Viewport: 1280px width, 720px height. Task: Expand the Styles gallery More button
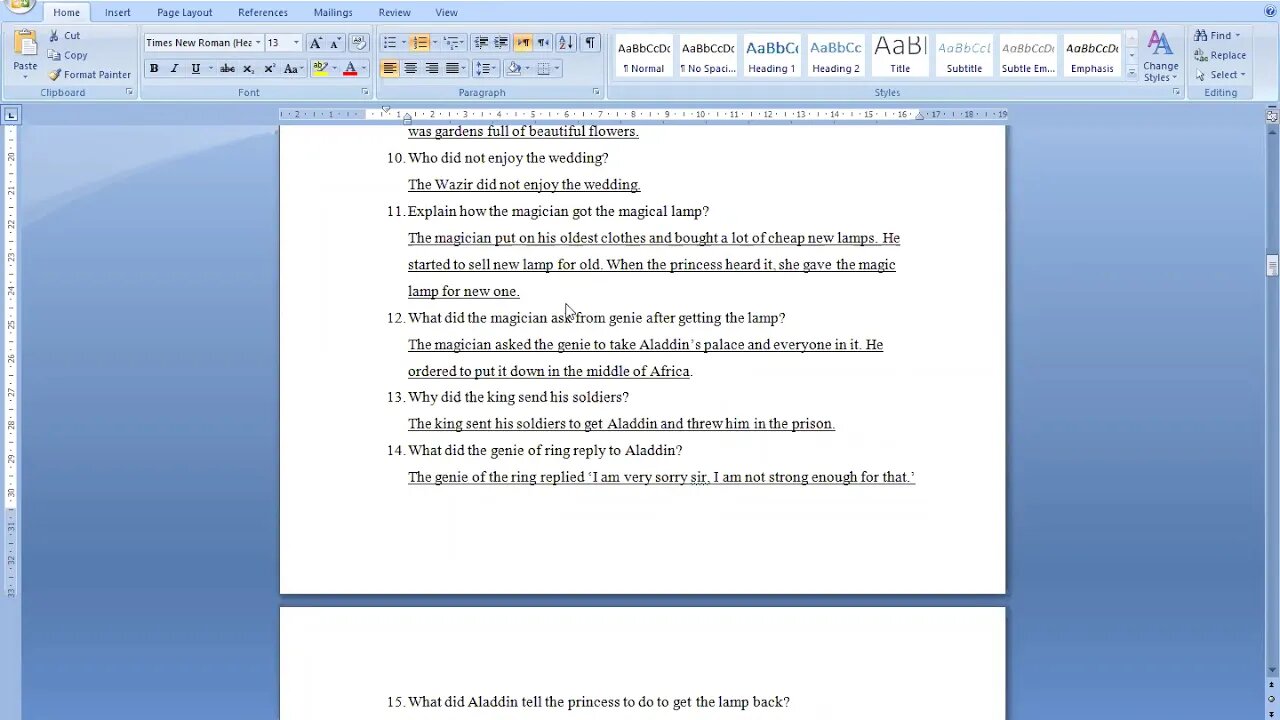pyautogui.click(x=1132, y=74)
